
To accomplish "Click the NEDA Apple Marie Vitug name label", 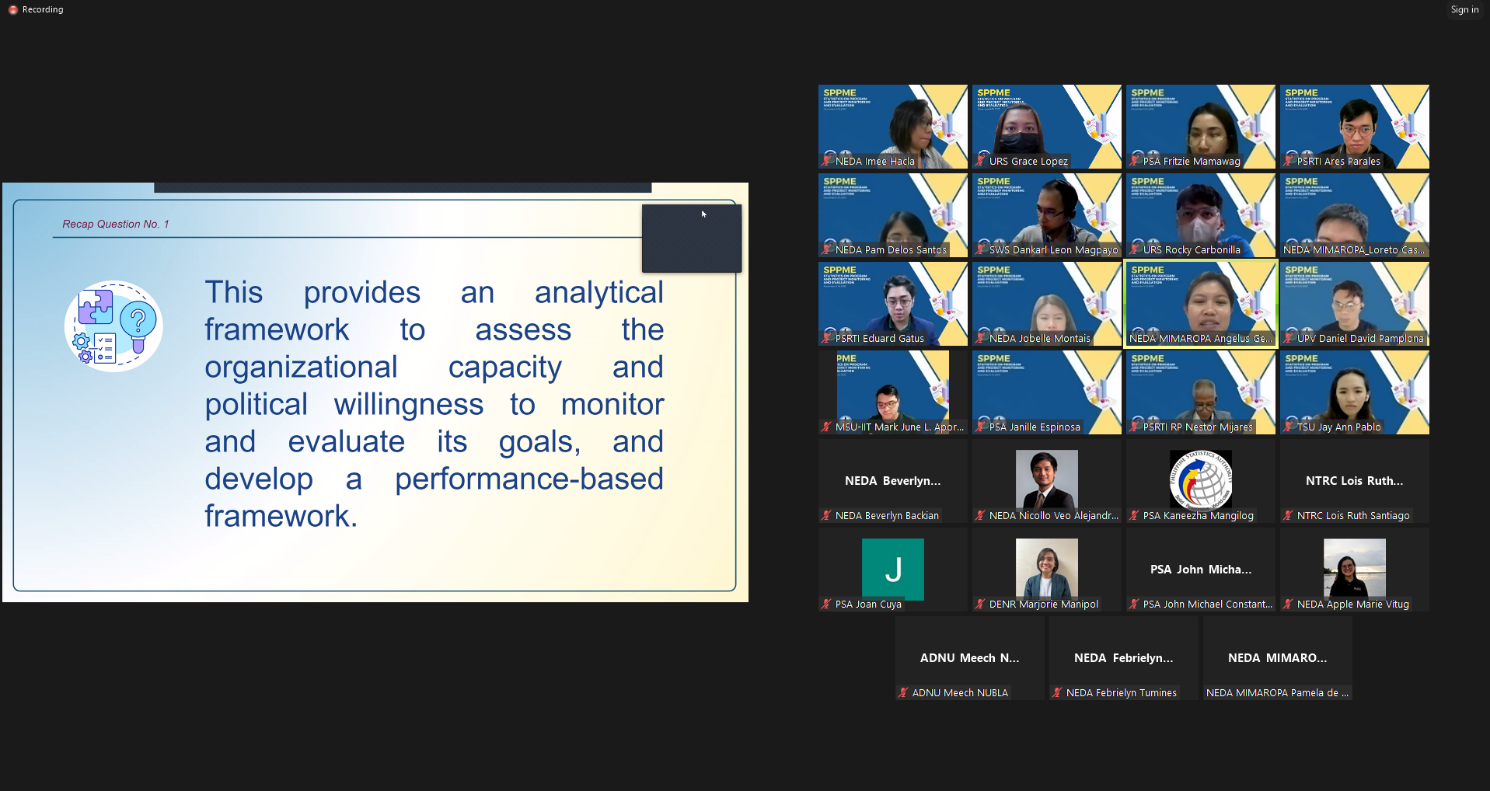I will (1352, 604).
